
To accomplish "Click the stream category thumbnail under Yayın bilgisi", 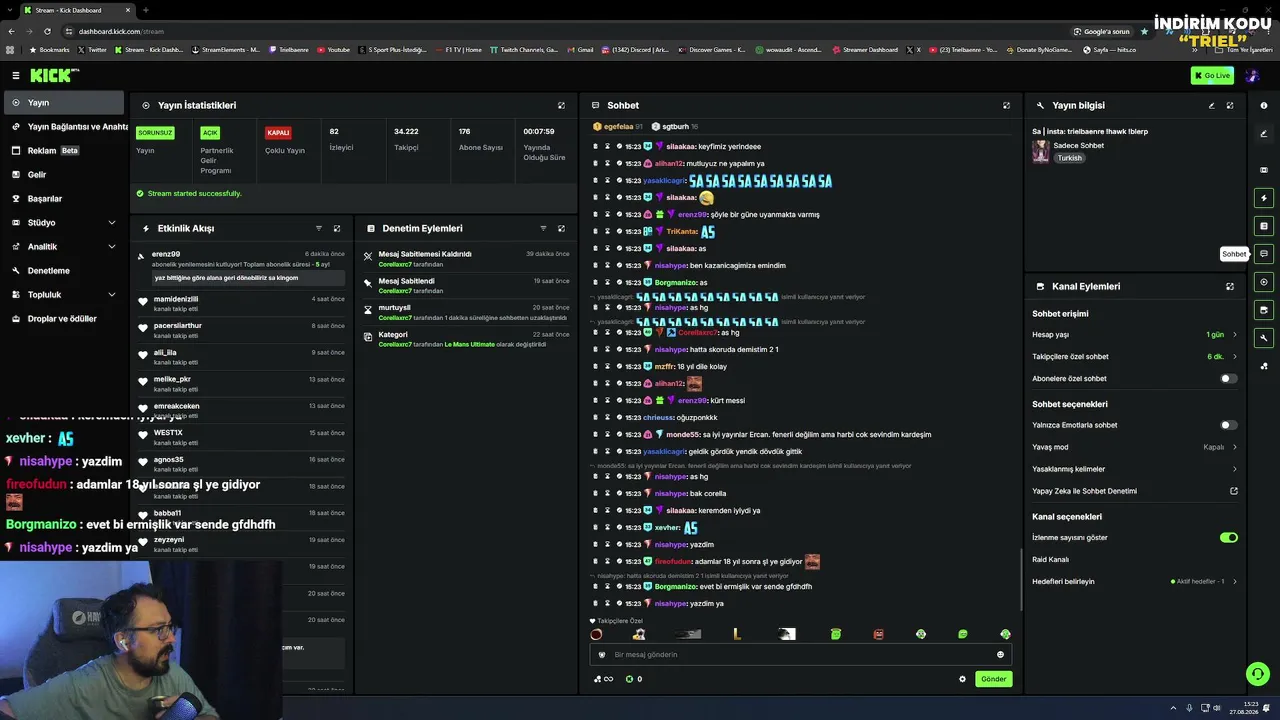I will coord(1041,151).
